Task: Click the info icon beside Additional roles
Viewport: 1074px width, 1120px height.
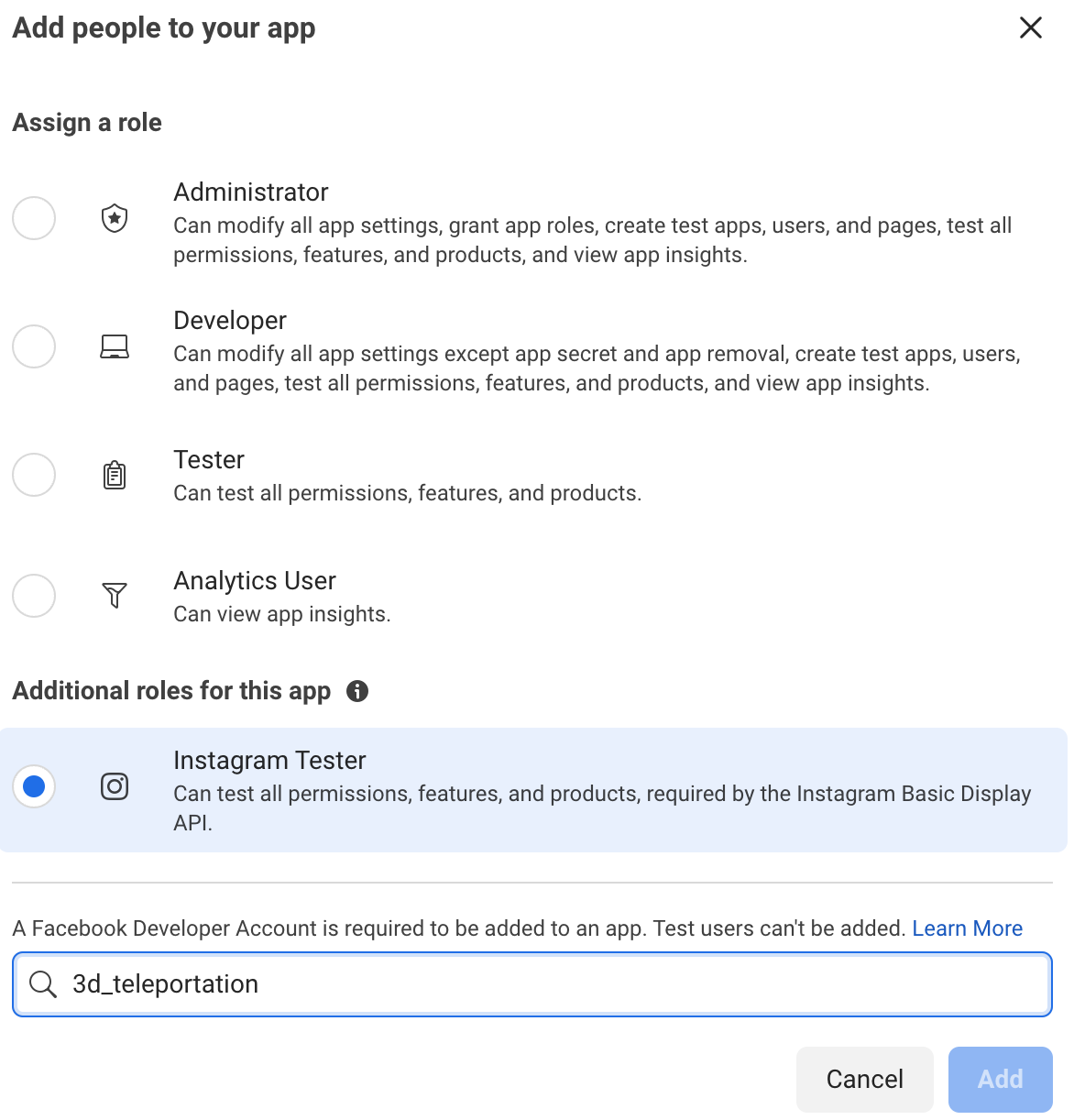Action: point(357,691)
